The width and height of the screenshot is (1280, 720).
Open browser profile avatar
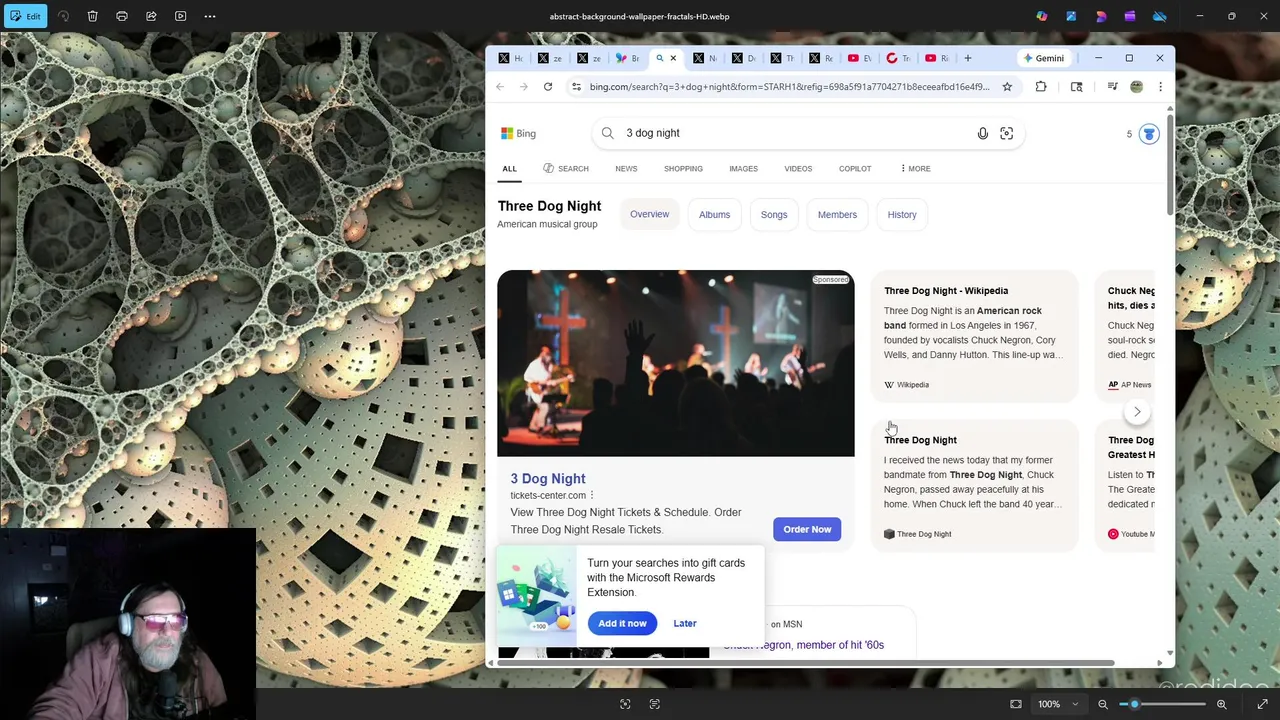(x=1136, y=87)
